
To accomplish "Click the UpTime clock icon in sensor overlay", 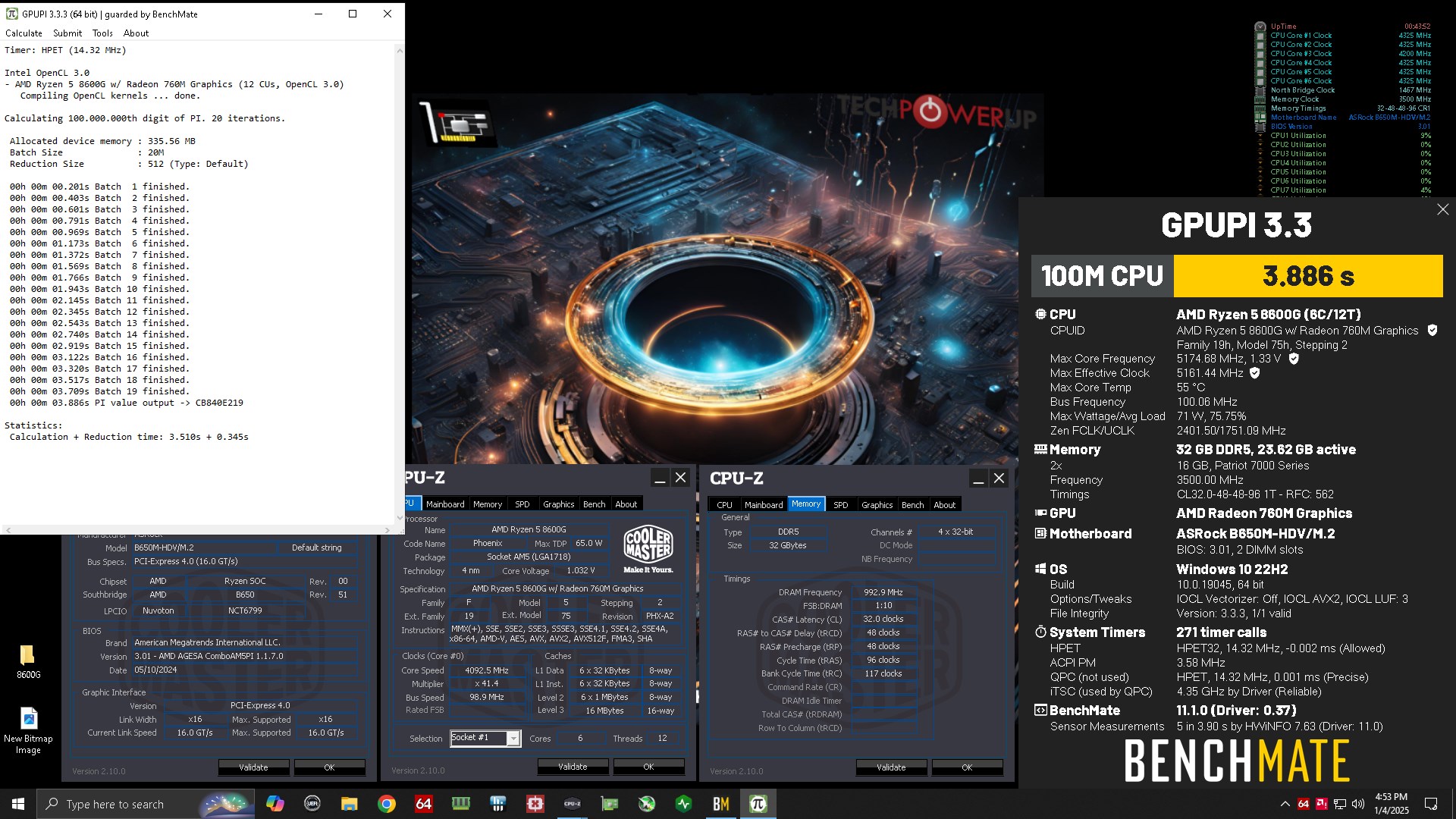I will pos(1260,27).
